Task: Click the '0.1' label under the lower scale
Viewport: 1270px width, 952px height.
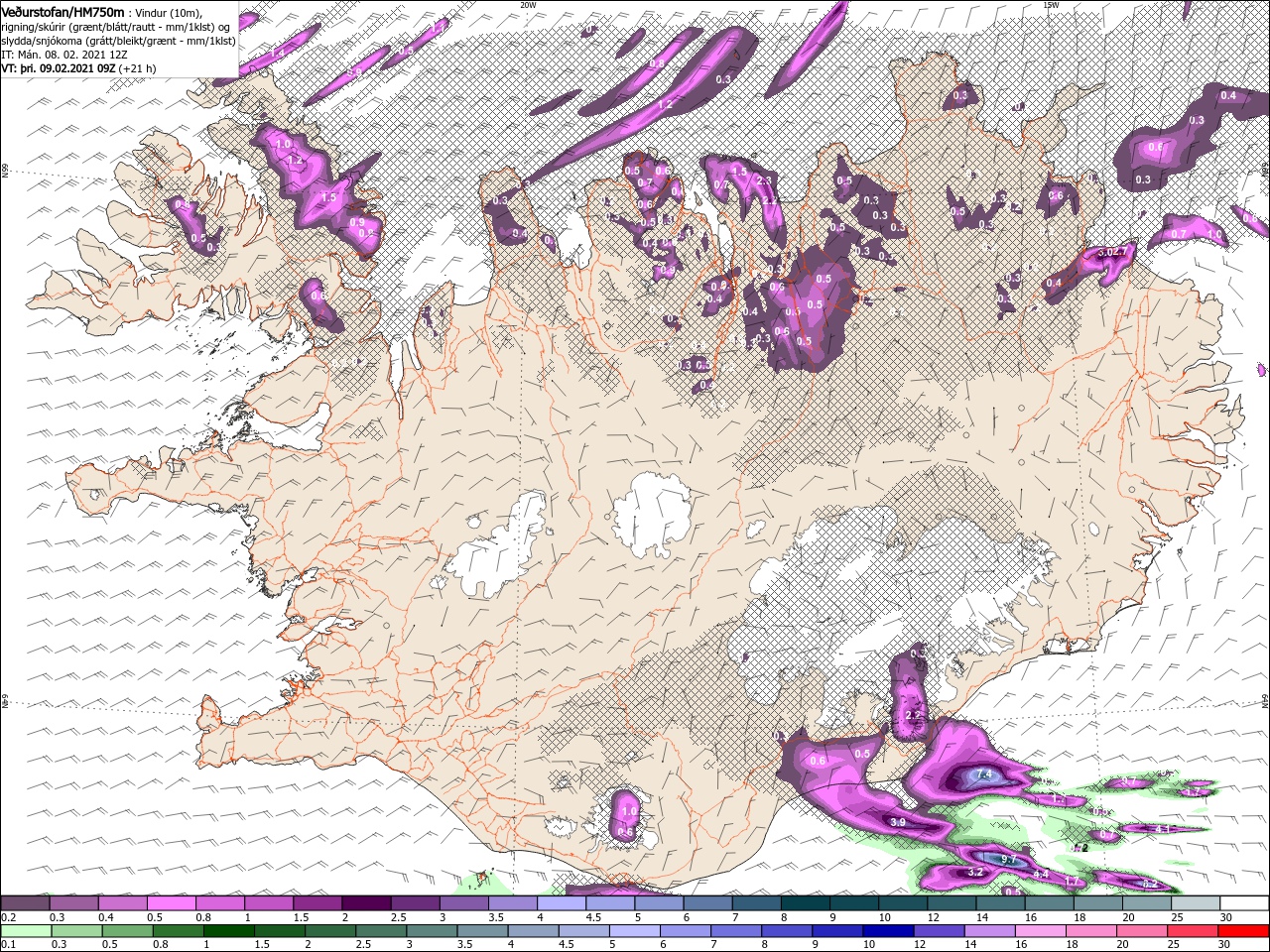Action: coord(8,945)
